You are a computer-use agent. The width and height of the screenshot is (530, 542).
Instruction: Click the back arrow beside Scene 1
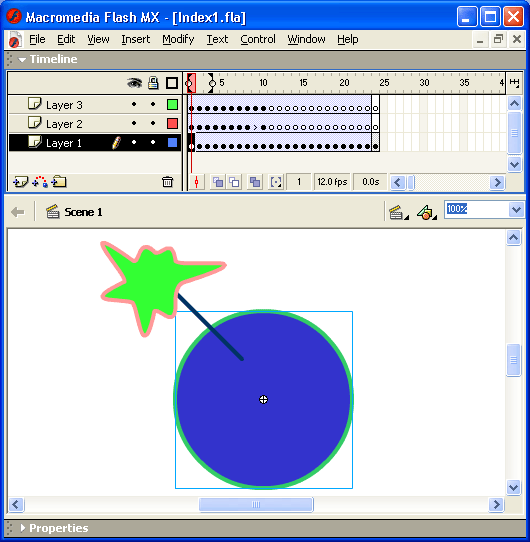pos(18,212)
